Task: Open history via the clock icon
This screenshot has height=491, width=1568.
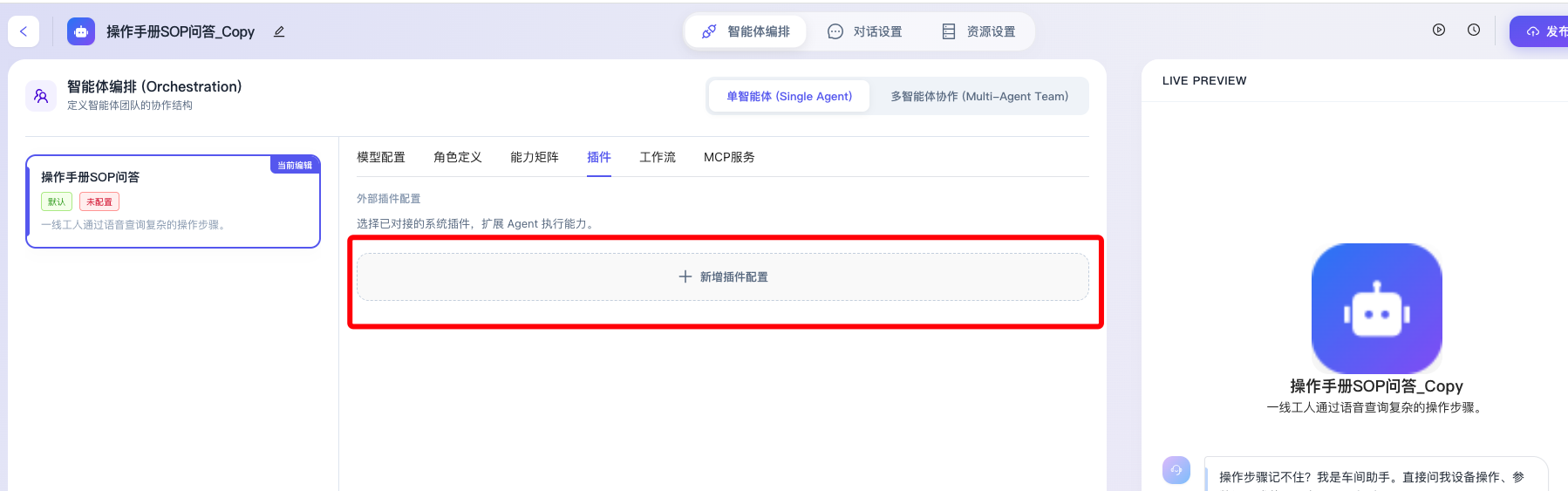Action: [1474, 30]
